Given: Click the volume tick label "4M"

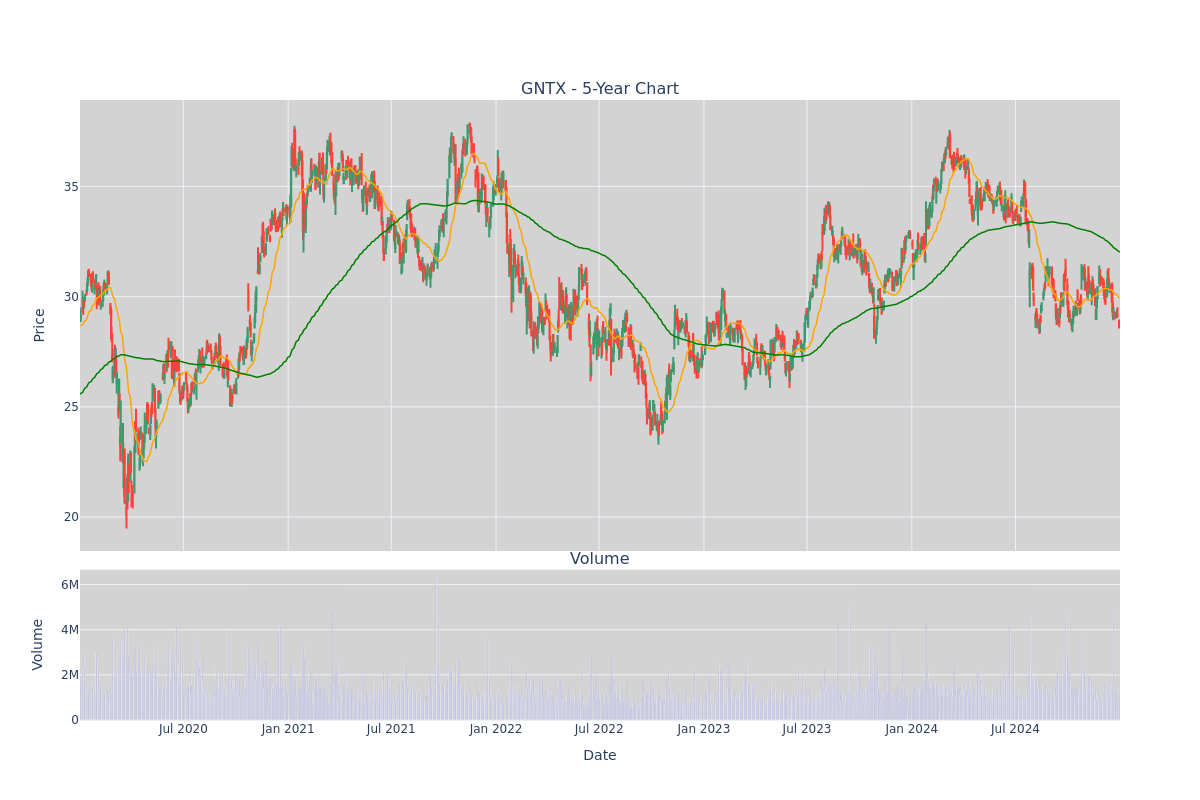Looking at the screenshot, I should pyautogui.click(x=70, y=629).
